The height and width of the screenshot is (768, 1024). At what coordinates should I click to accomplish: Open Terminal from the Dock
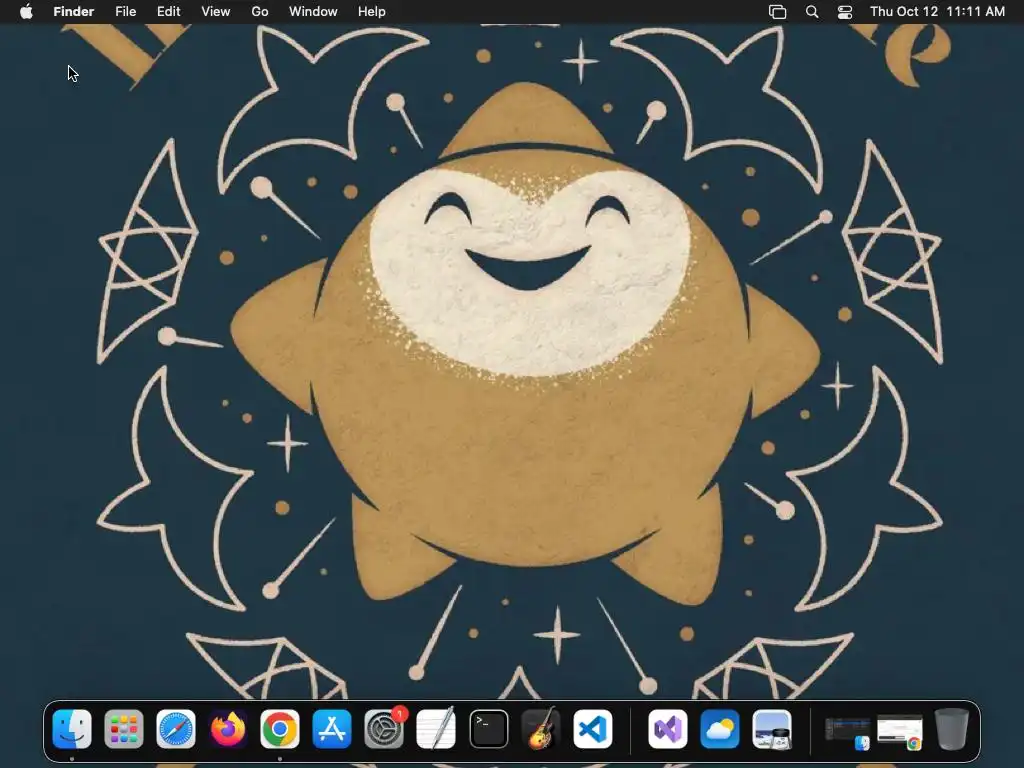pos(488,728)
